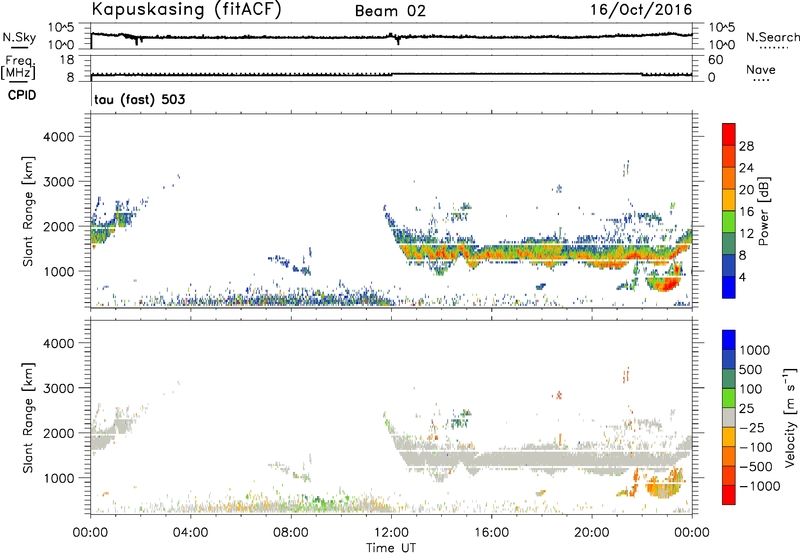800x554 pixels.
Task: Click the -1000 label on the velocity color bar
Action: pos(760,486)
